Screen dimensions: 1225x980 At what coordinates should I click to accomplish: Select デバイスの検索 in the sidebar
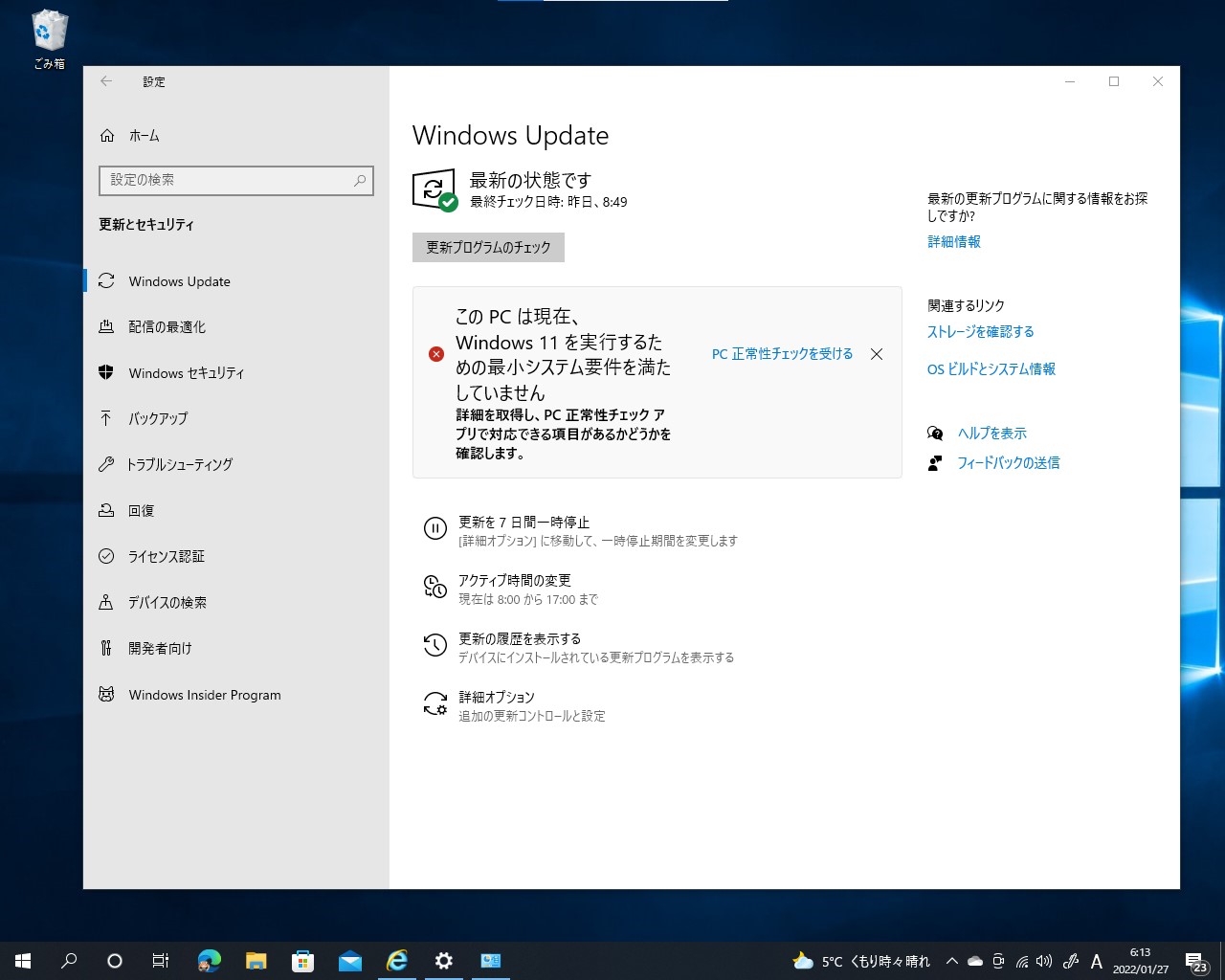tap(167, 602)
